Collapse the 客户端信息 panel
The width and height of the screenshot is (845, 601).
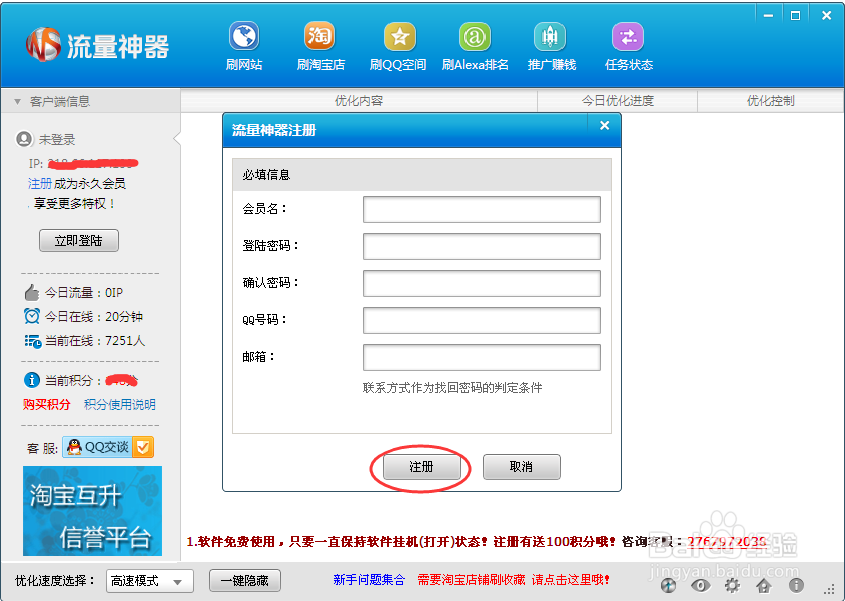click(x=18, y=100)
